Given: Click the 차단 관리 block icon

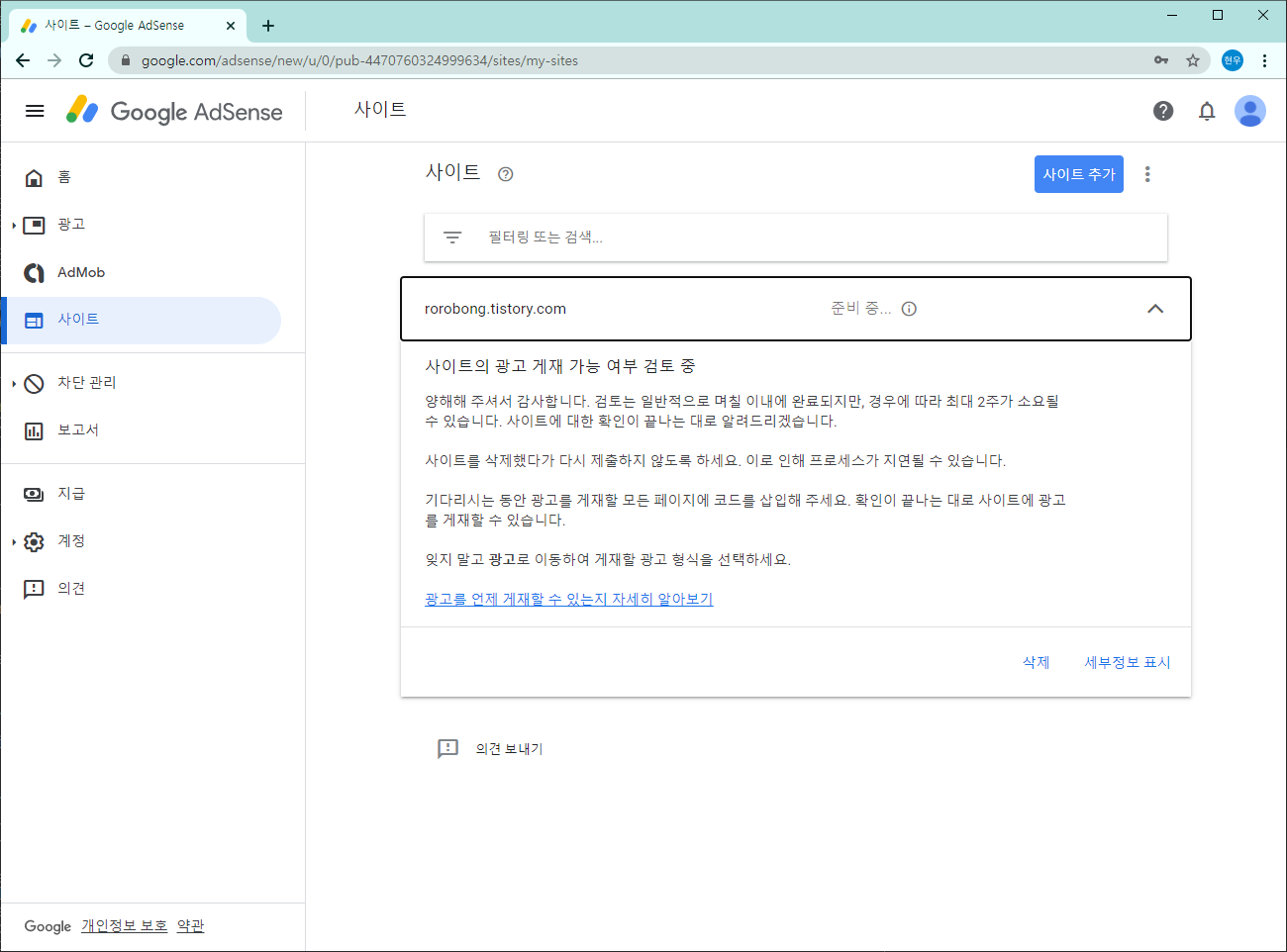Looking at the screenshot, I should [x=34, y=383].
